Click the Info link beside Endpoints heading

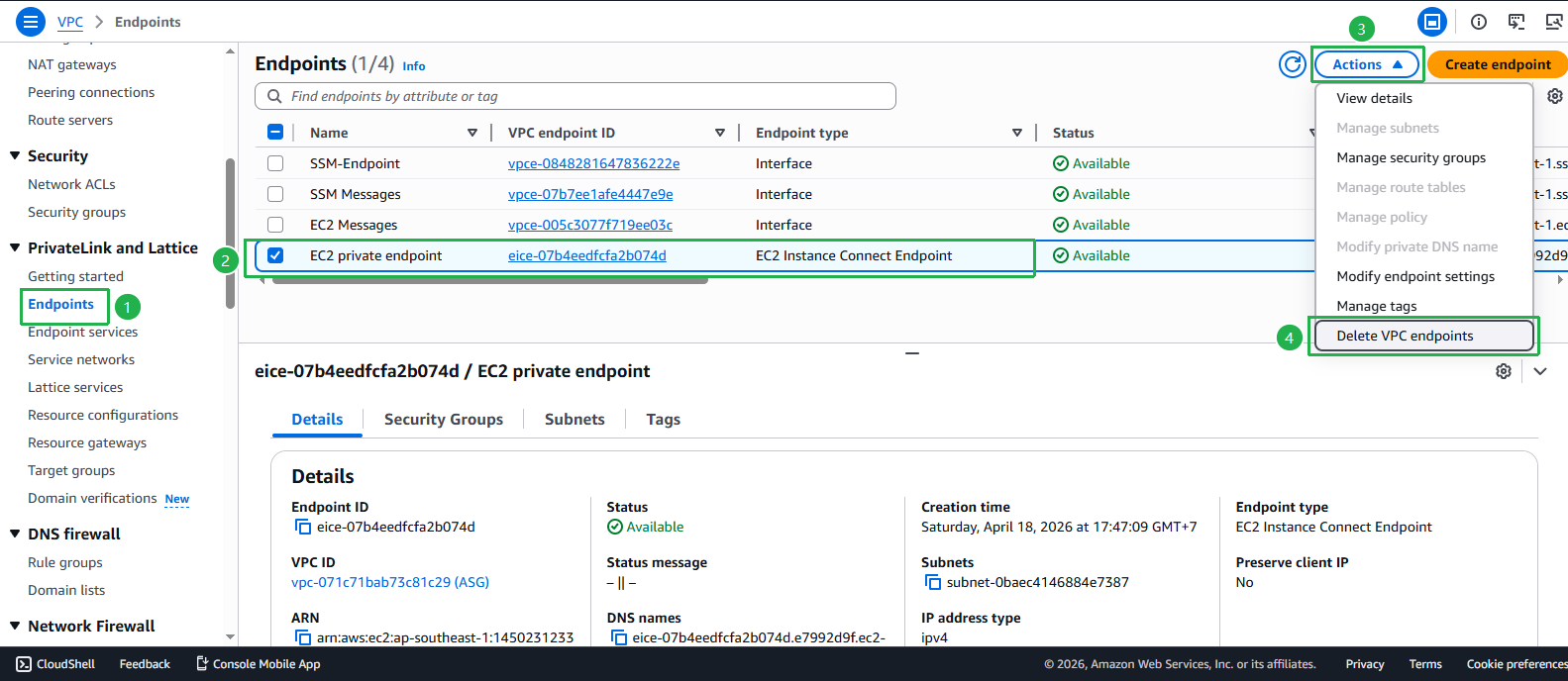click(414, 66)
